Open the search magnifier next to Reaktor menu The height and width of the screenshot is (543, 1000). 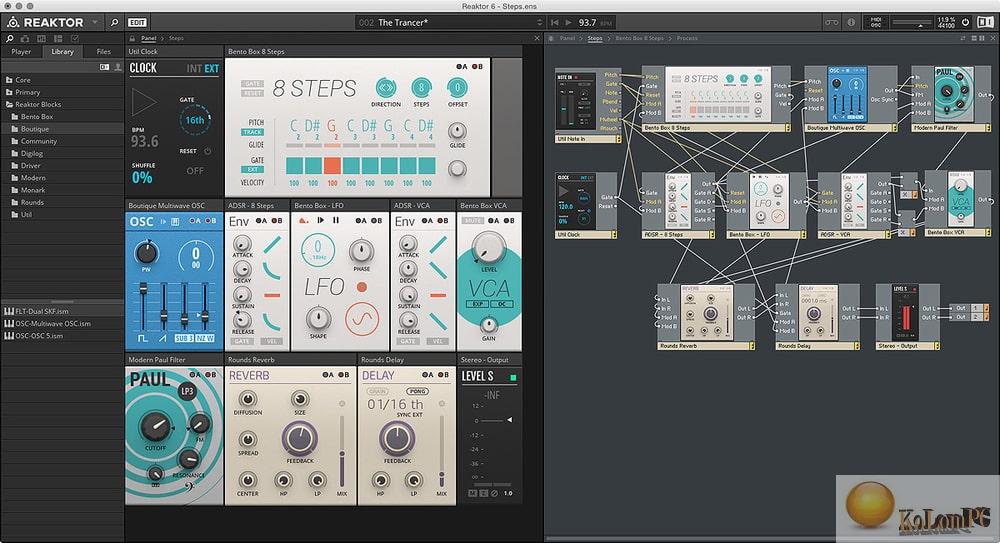pyautogui.click(x=114, y=22)
